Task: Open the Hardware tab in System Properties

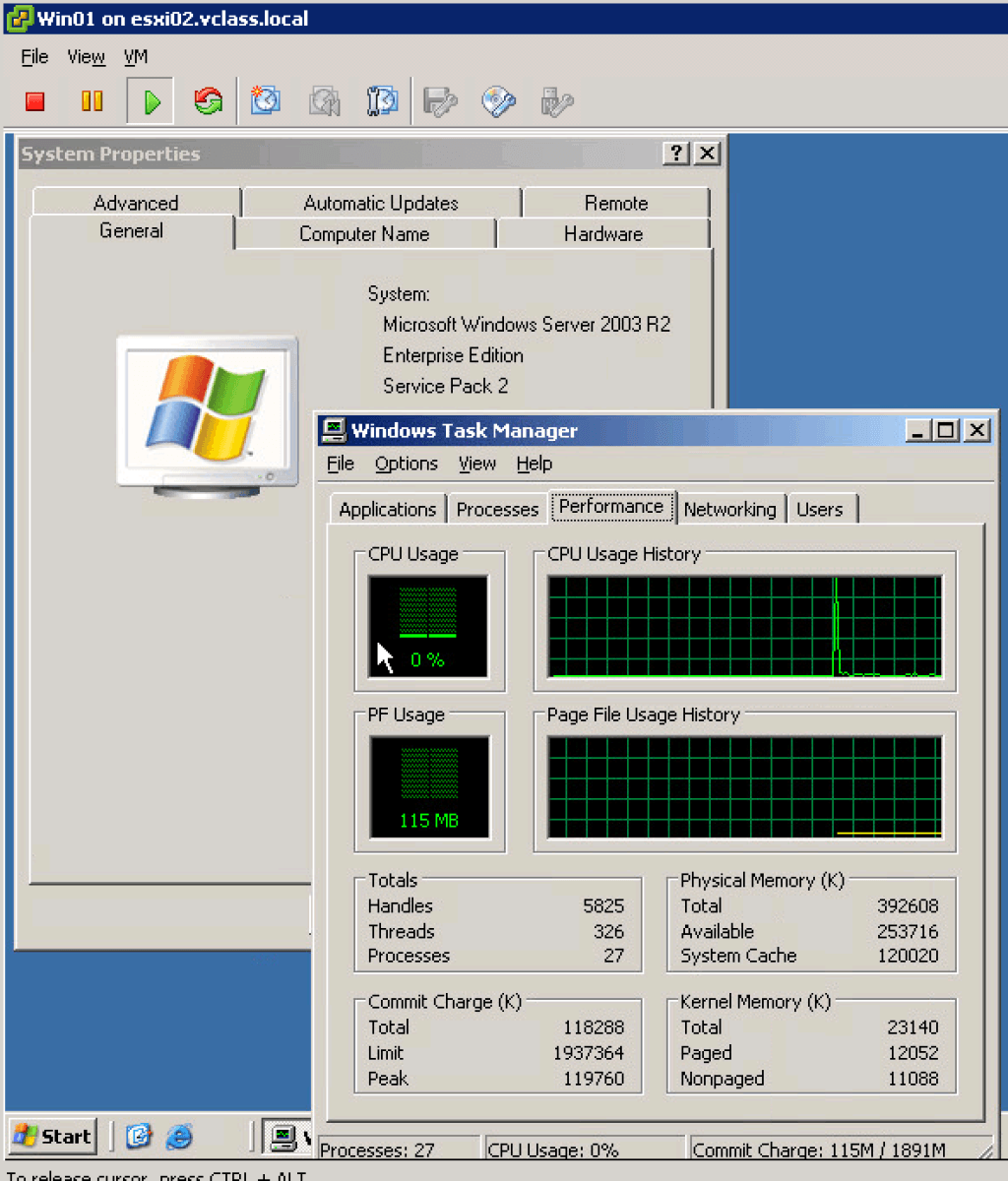Action: pos(603,234)
